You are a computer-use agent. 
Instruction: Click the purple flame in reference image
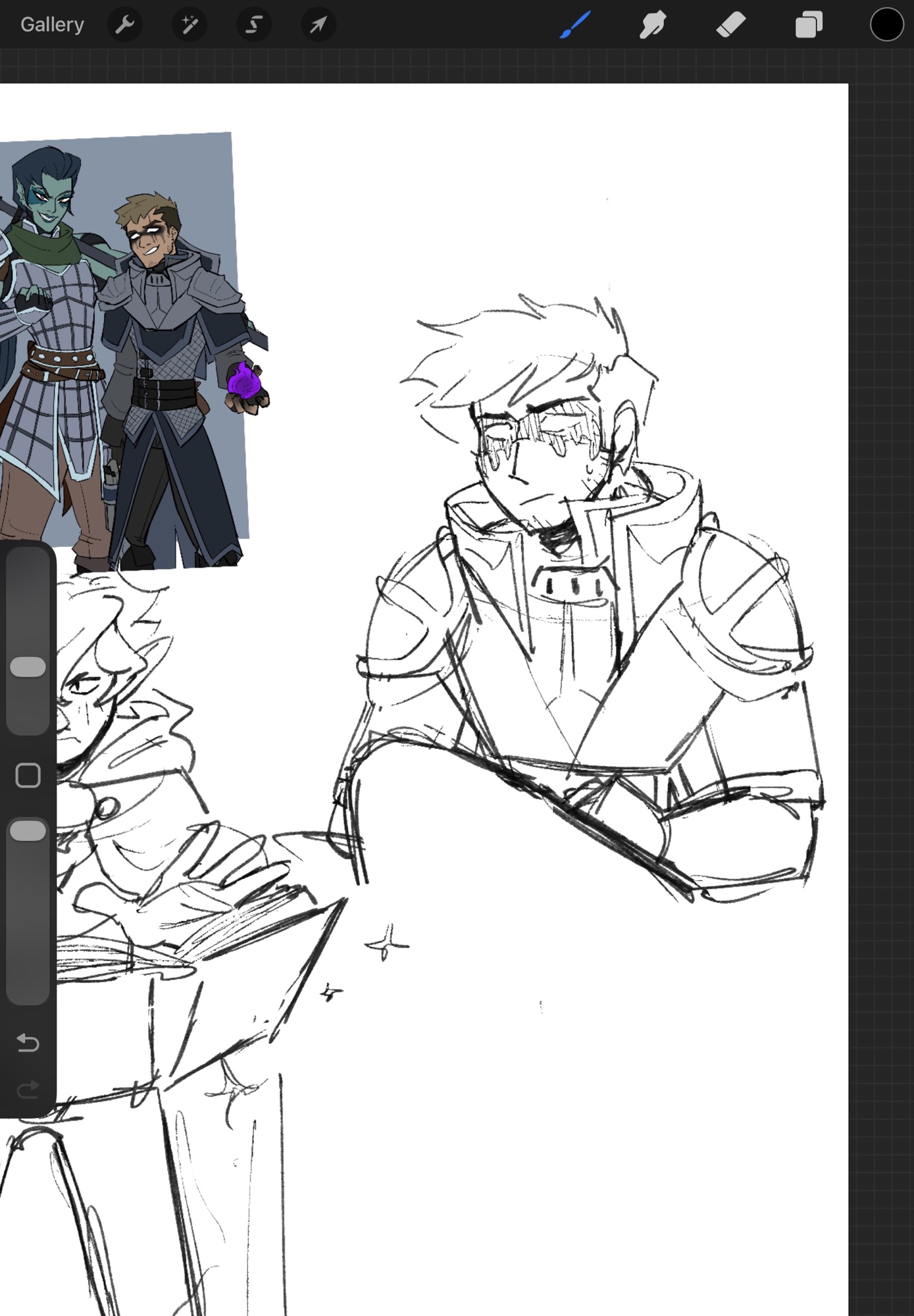(243, 381)
